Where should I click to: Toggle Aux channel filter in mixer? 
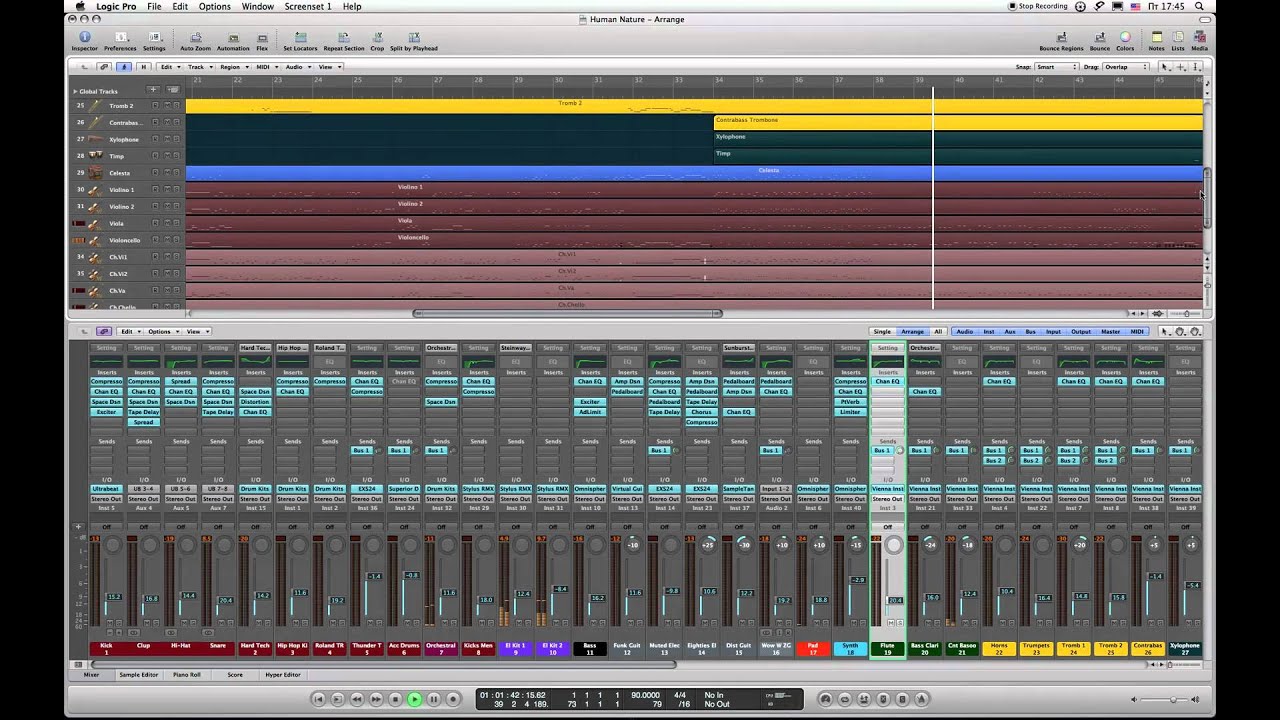pos(1010,331)
